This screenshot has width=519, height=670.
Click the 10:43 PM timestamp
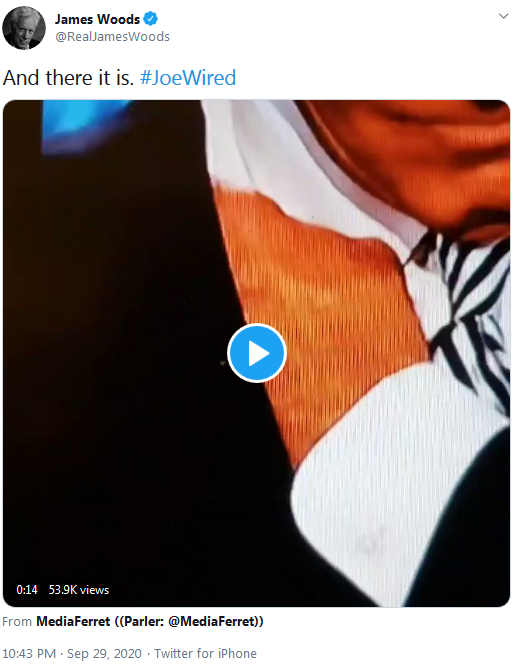tap(29, 653)
